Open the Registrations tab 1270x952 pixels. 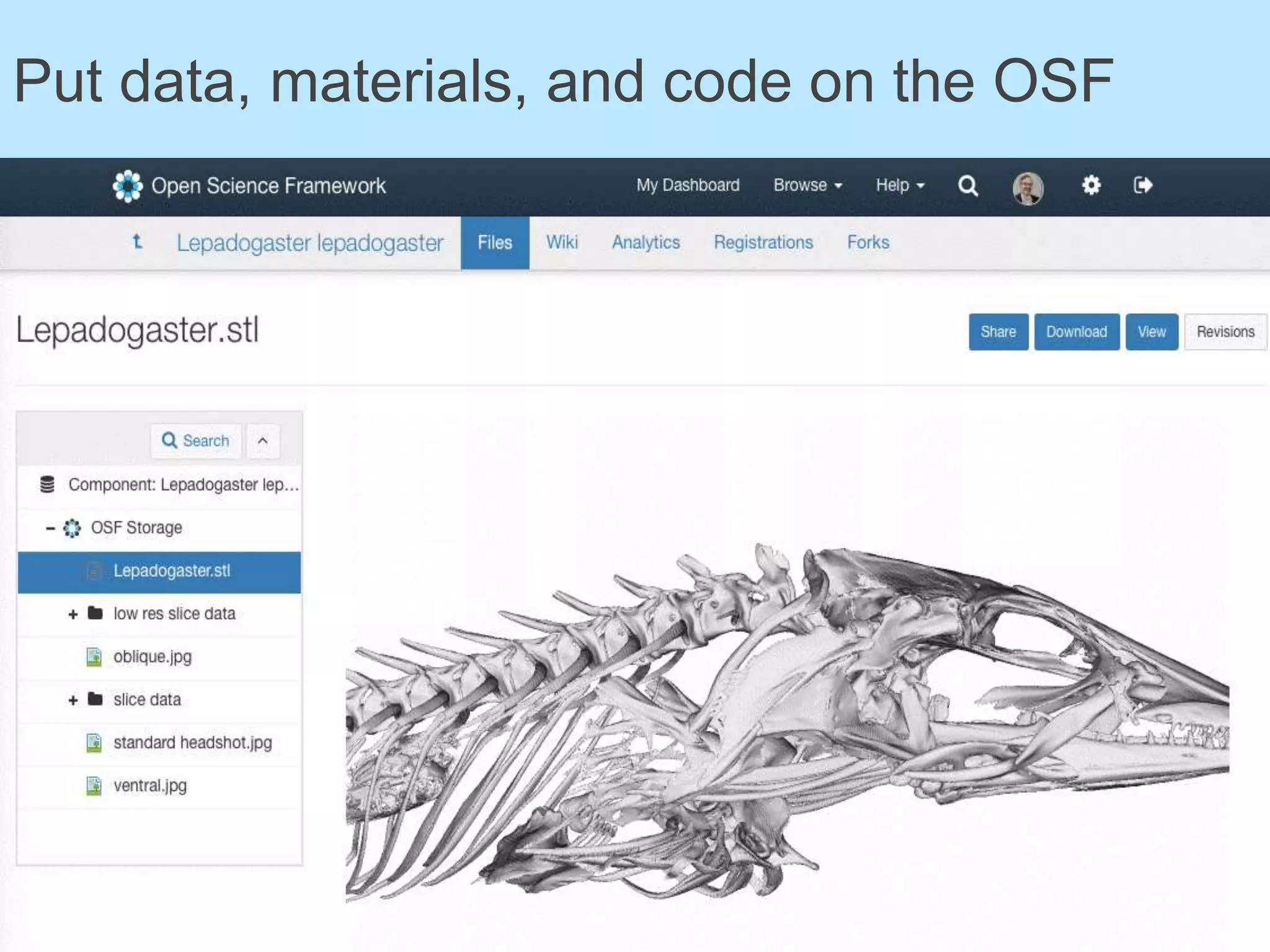(763, 242)
